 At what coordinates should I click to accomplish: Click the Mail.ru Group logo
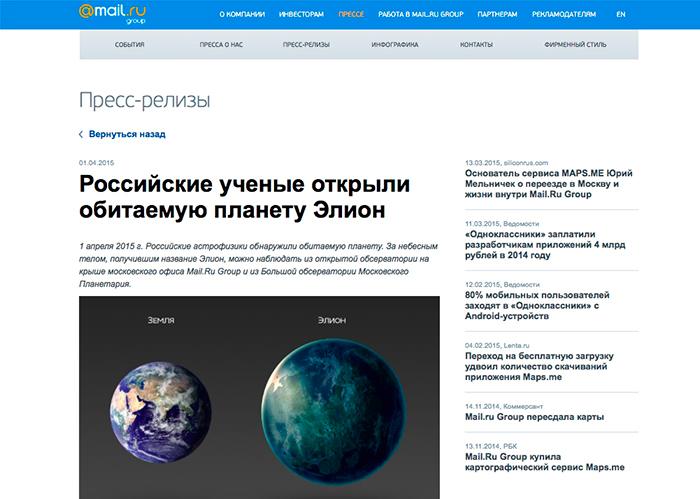(x=115, y=13)
